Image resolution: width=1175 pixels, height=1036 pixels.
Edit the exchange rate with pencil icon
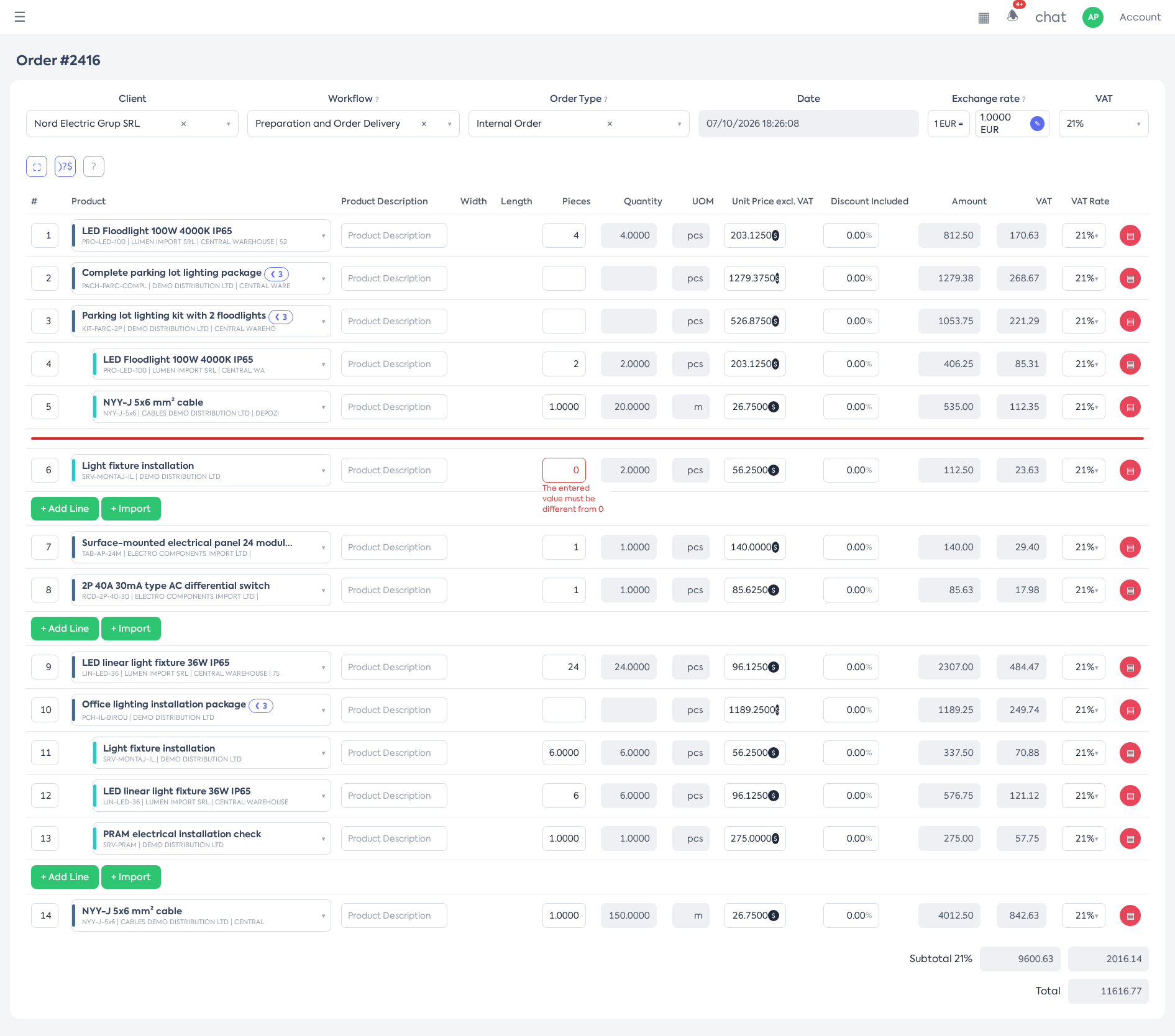1037,124
